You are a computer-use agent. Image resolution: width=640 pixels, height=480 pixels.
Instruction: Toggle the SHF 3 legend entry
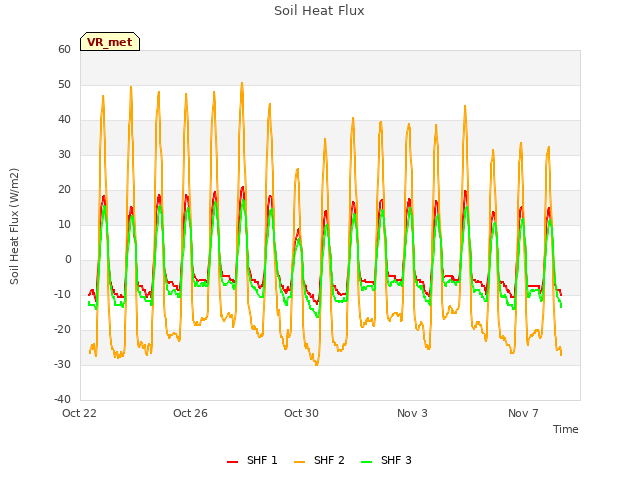tap(387, 460)
